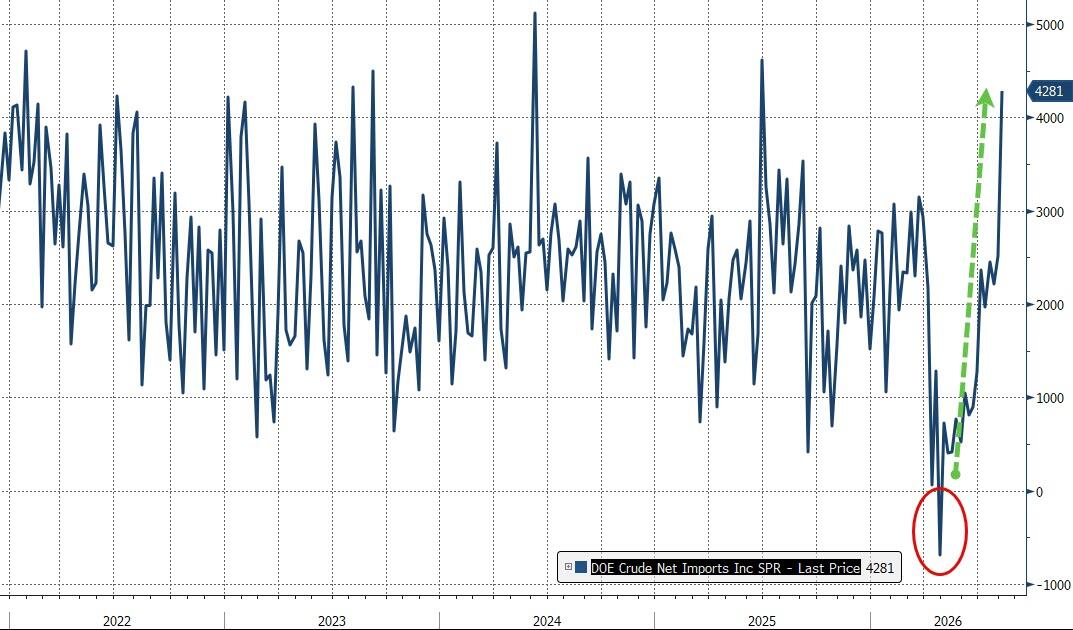Click the 2026 year label on axis
The width and height of the screenshot is (1073, 630).
(x=948, y=621)
